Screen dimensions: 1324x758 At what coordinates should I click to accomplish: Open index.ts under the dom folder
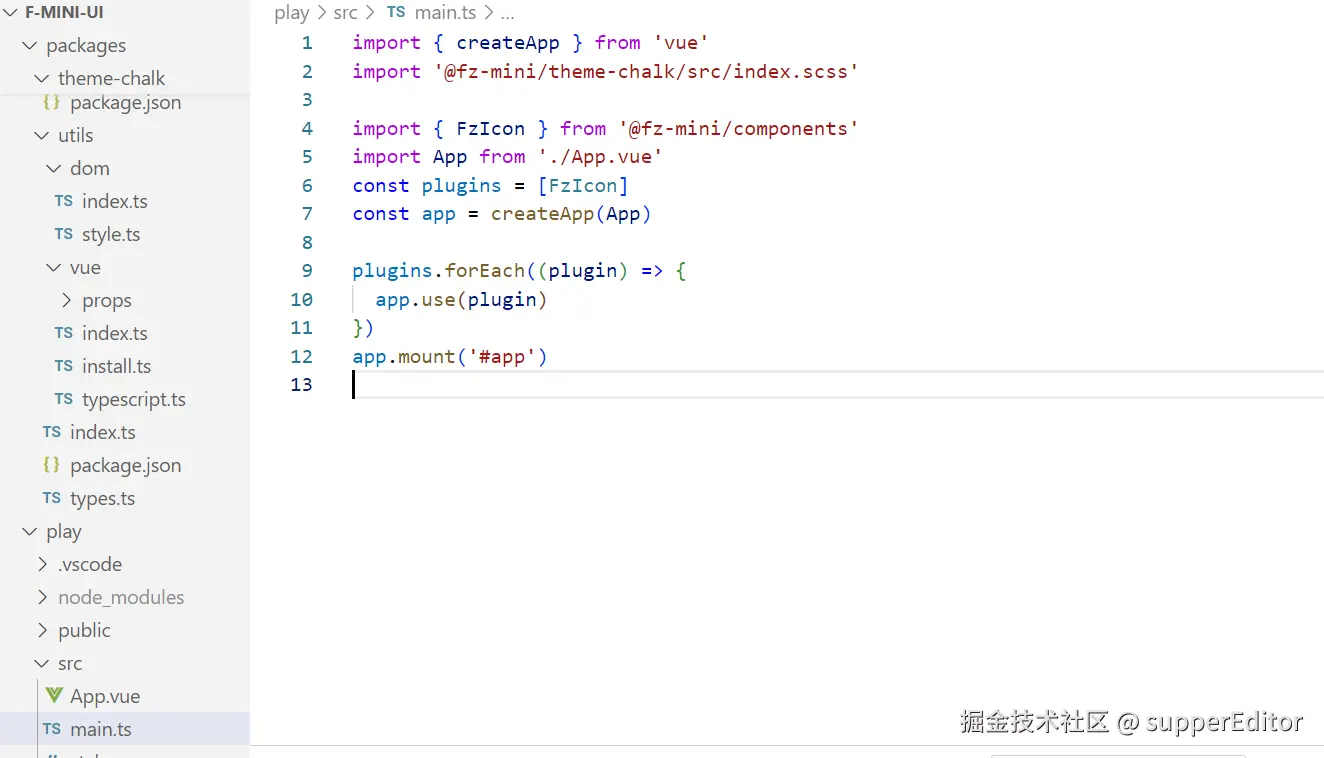101,201
